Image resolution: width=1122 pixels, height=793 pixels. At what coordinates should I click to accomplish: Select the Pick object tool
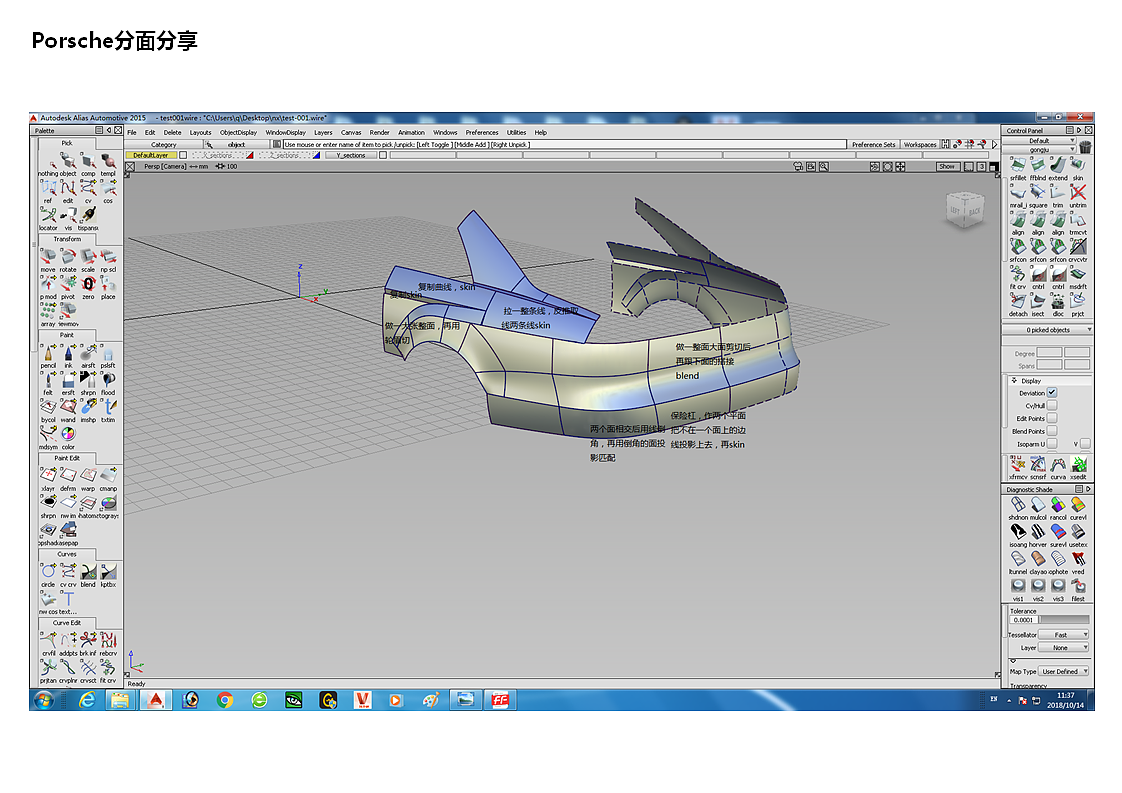67,162
